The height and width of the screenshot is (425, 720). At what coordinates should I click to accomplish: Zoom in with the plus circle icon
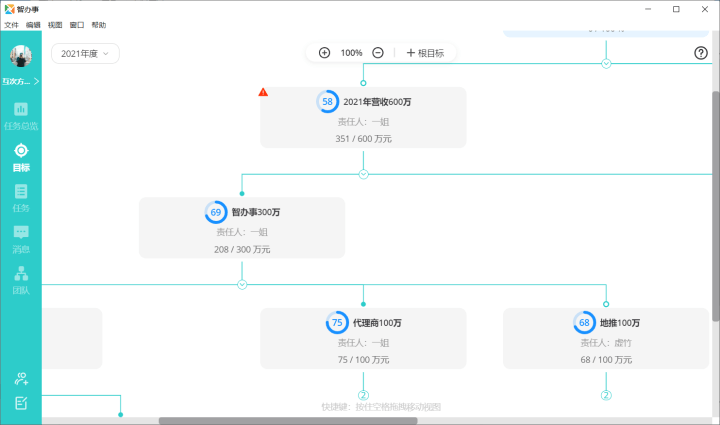(324, 53)
